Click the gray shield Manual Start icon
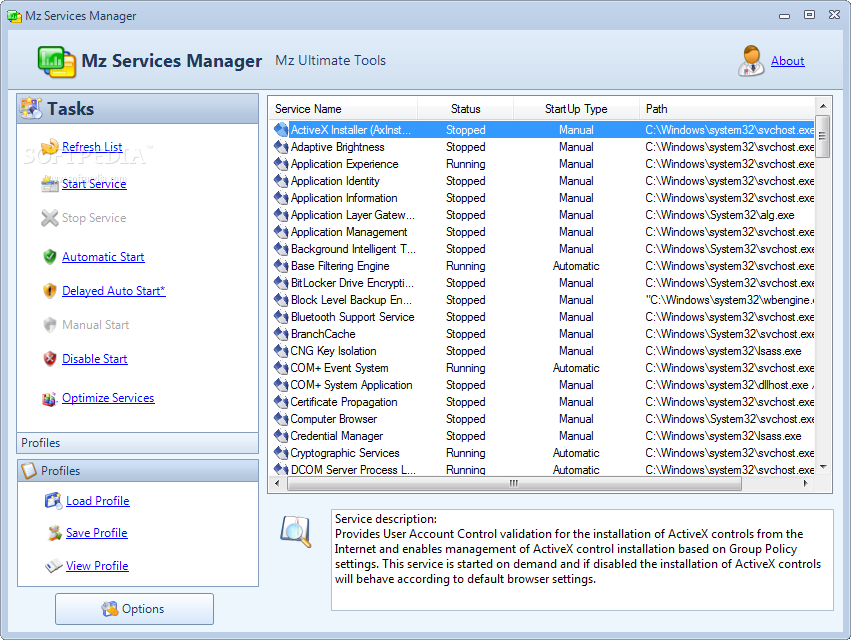The width and height of the screenshot is (851, 640). [x=49, y=325]
